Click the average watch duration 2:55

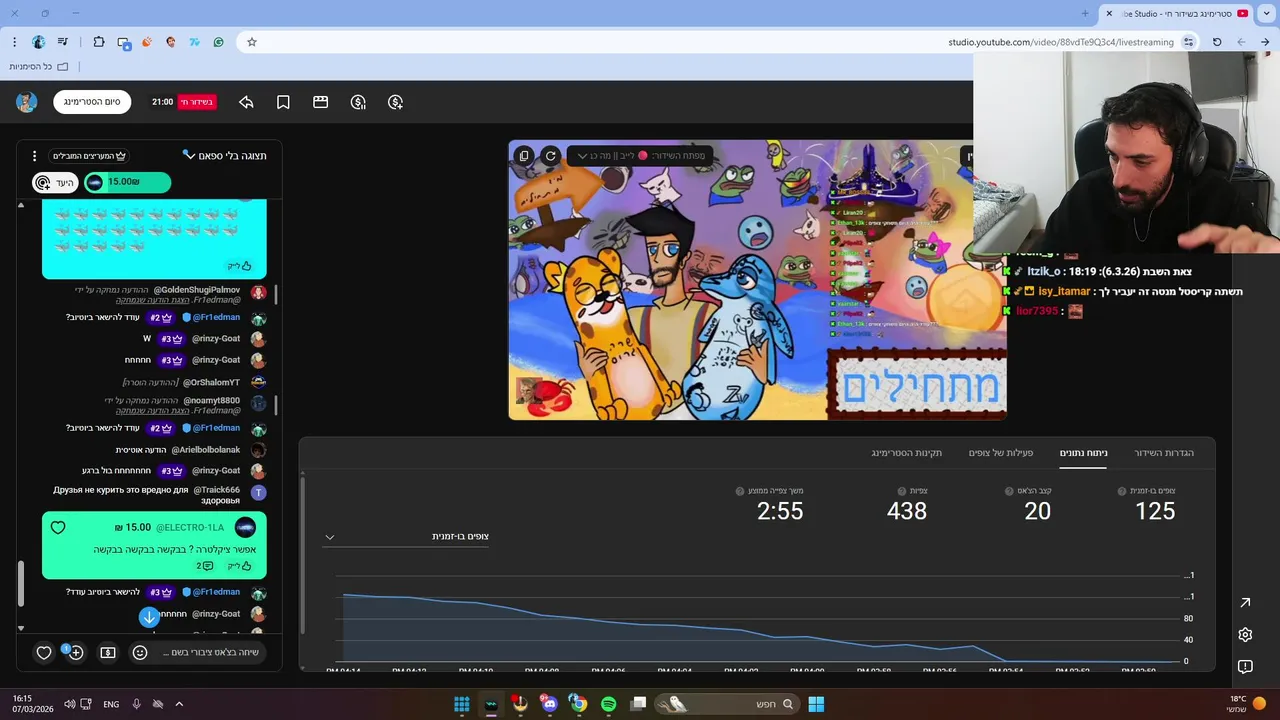(x=780, y=511)
